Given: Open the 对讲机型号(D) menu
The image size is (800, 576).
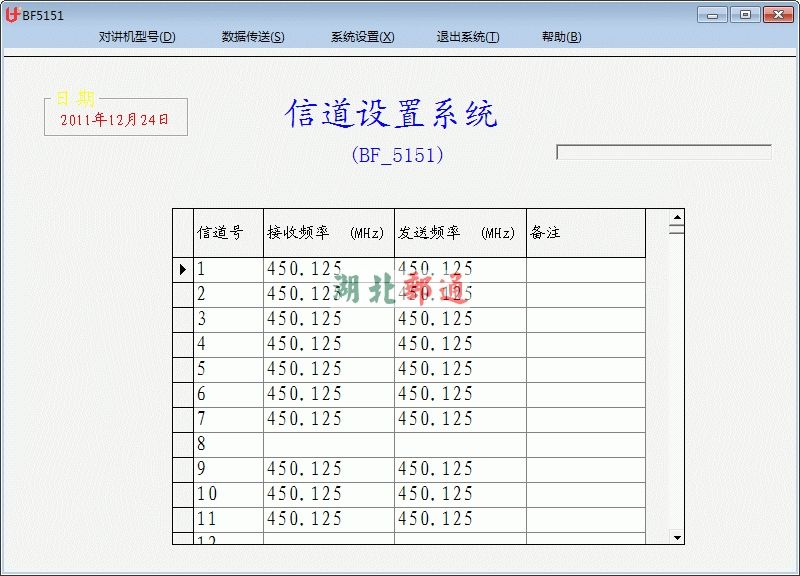Looking at the screenshot, I should click(x=137, y=37).
